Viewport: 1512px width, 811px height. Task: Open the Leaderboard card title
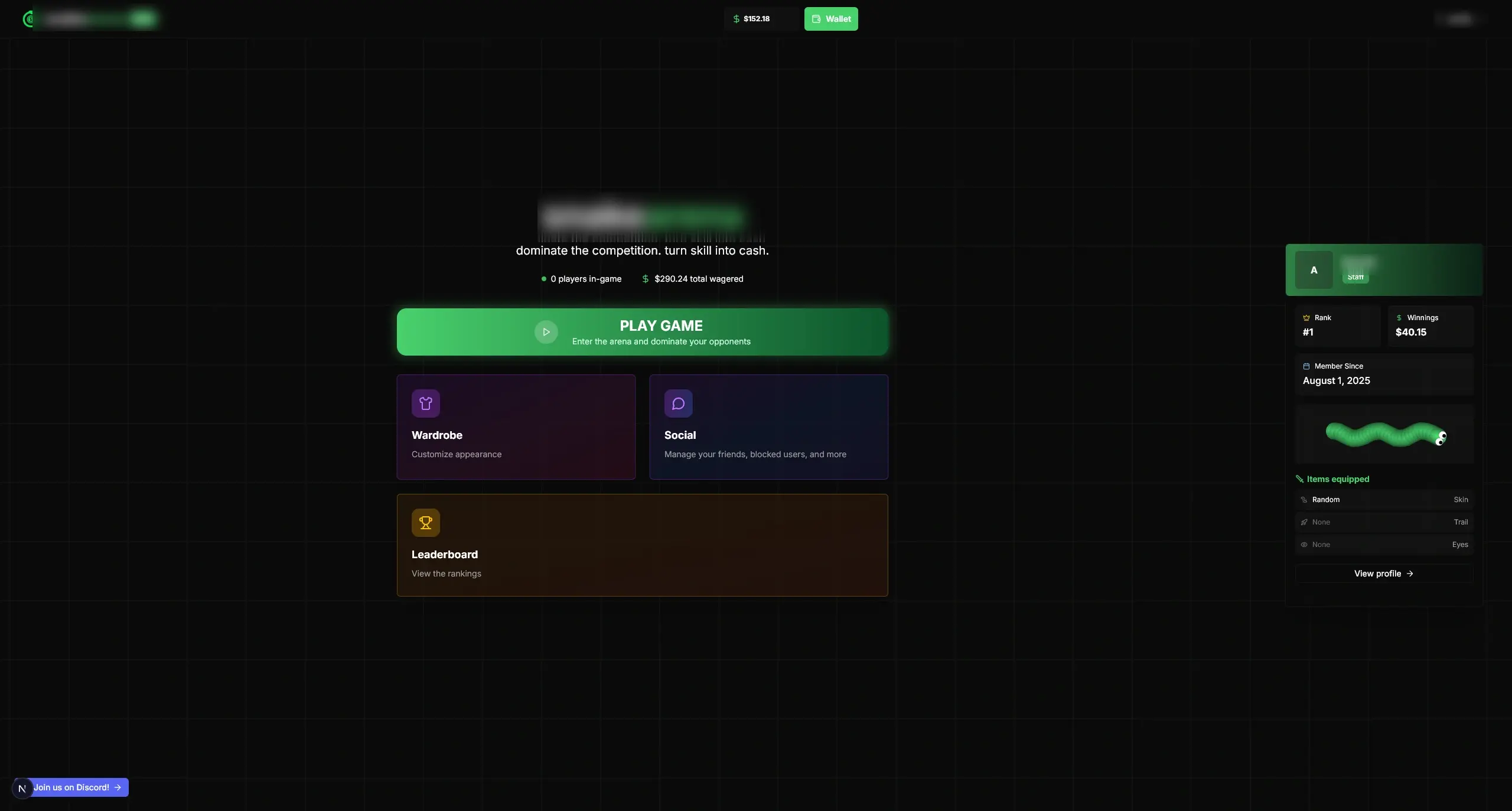pyautogui.click(x=445, y=555)
